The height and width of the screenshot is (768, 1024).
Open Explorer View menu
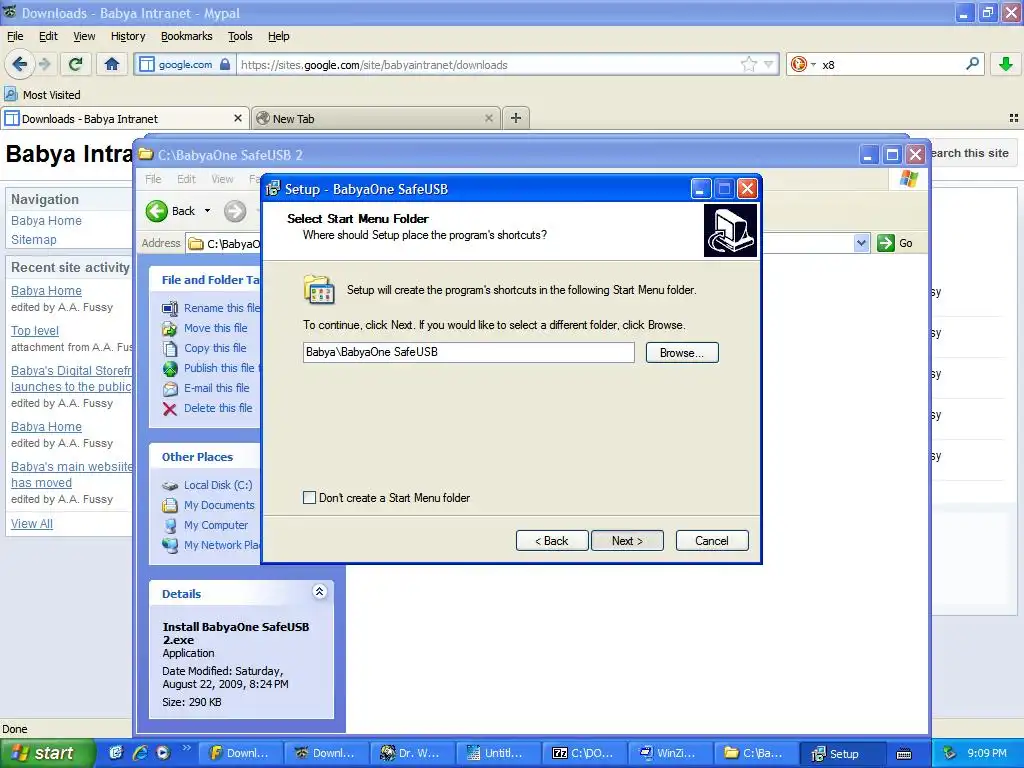[x=222, y=179]
